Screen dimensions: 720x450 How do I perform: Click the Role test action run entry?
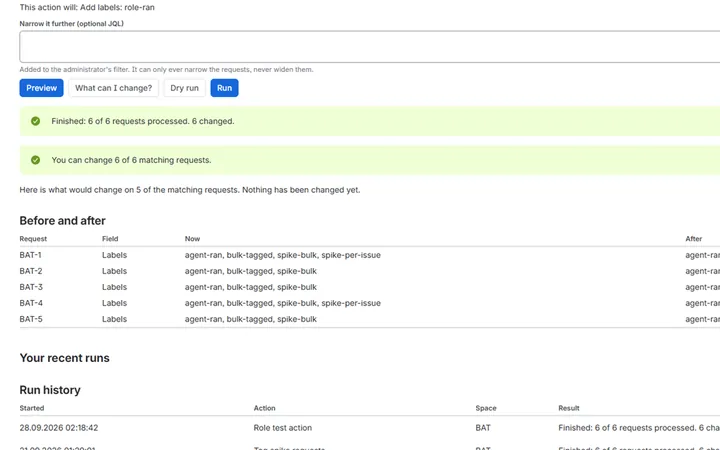pyautogui.click(x=283, y=428)
